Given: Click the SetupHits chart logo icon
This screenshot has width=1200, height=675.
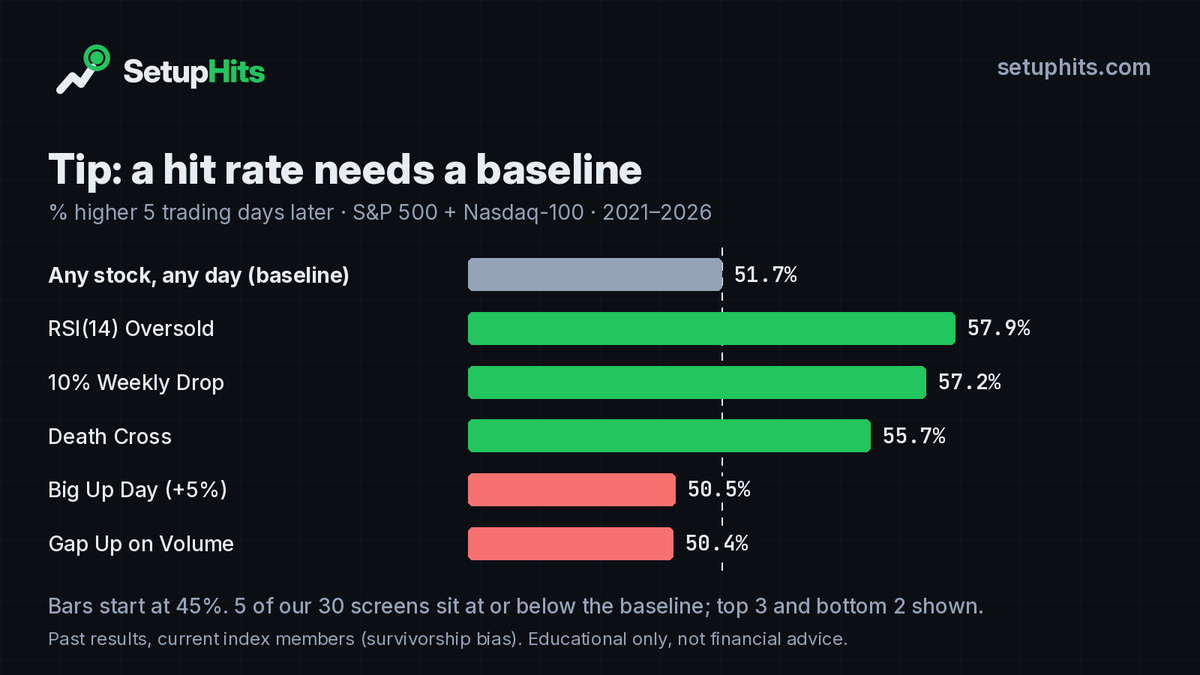Looking at the screenshot, I should click(x=82, y=70).
